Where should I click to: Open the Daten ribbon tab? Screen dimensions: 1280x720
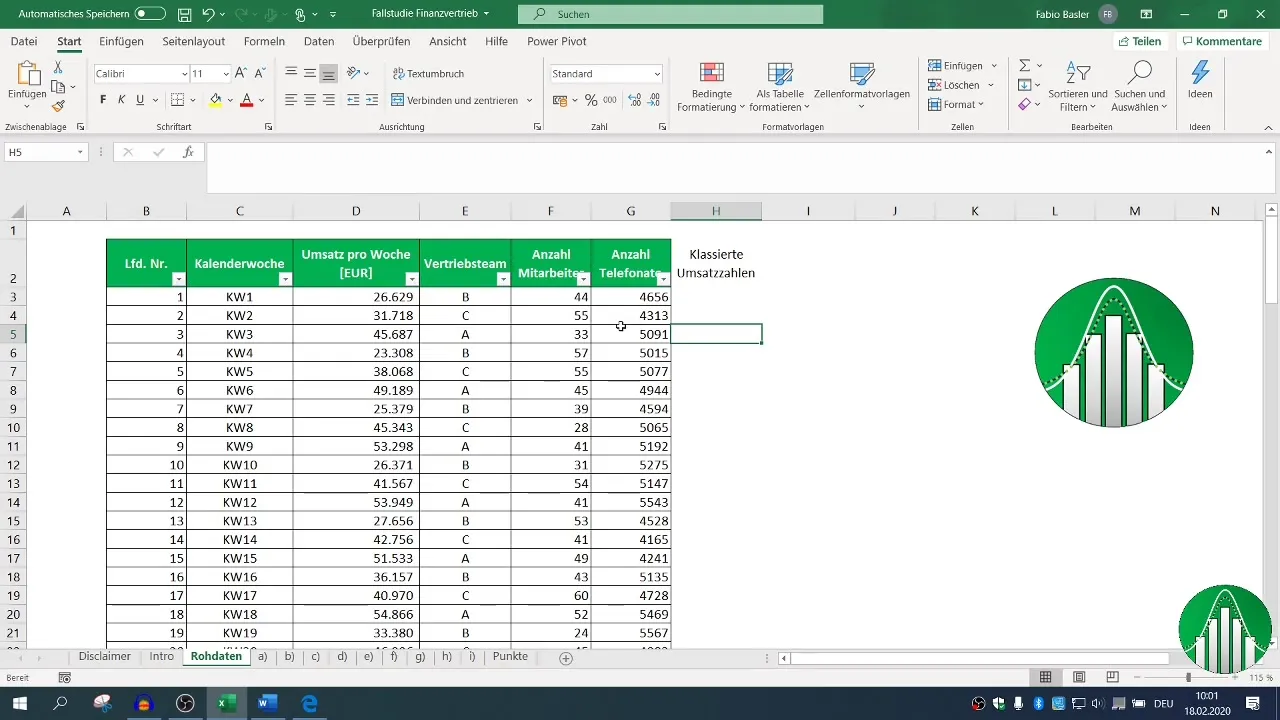319,41
